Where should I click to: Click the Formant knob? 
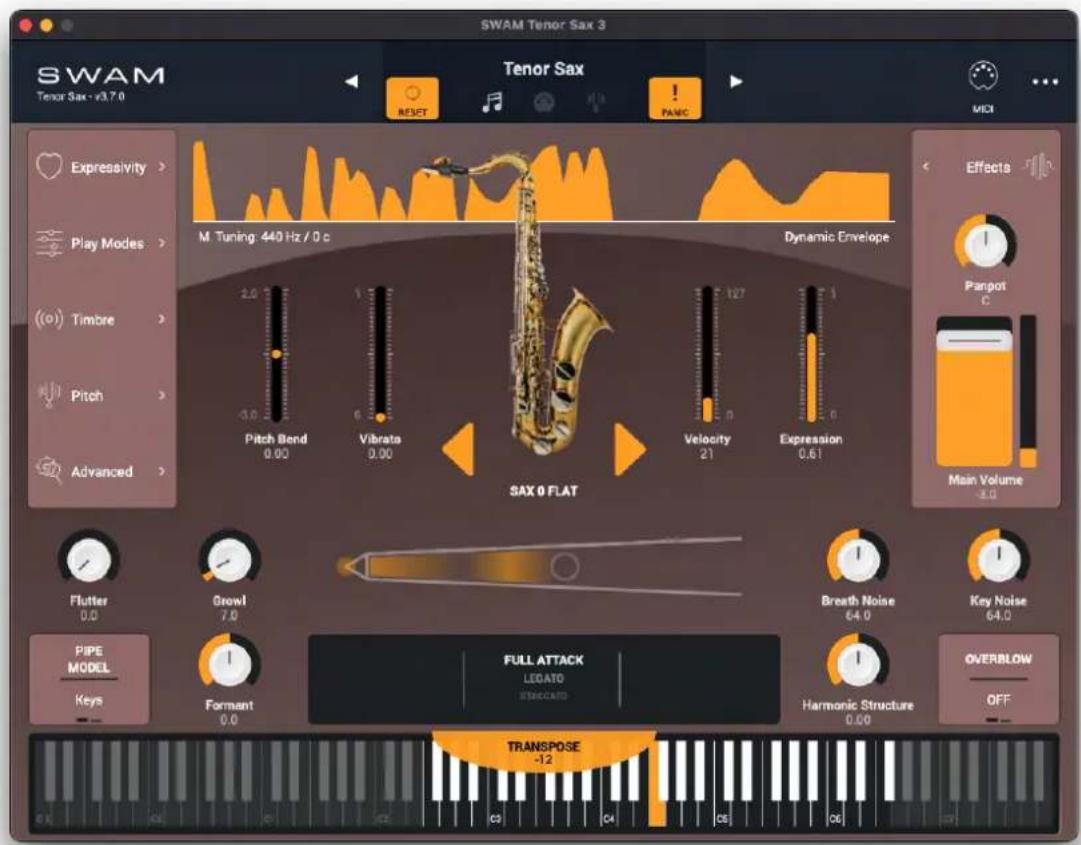tap(229, 664)
